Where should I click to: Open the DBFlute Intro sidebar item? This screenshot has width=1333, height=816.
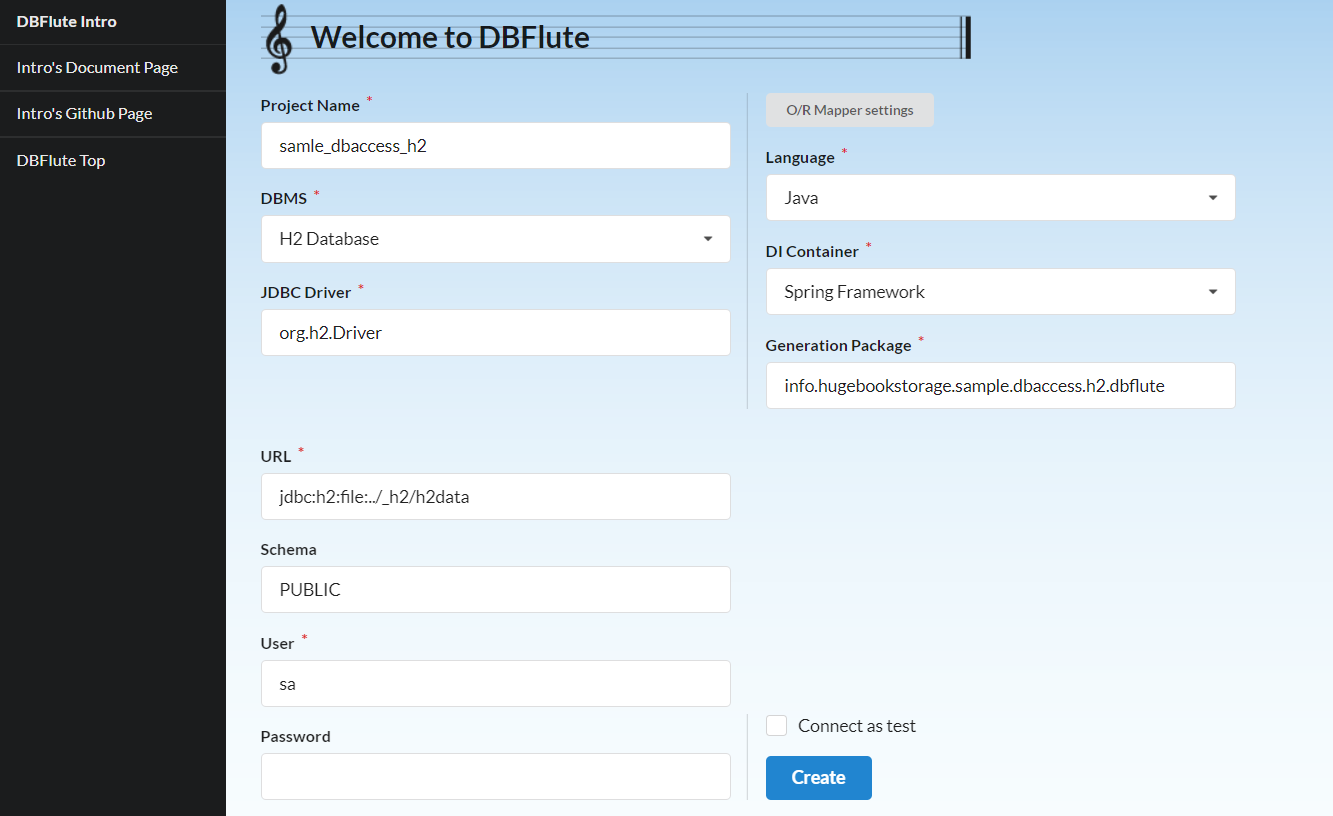coord(113,22)
